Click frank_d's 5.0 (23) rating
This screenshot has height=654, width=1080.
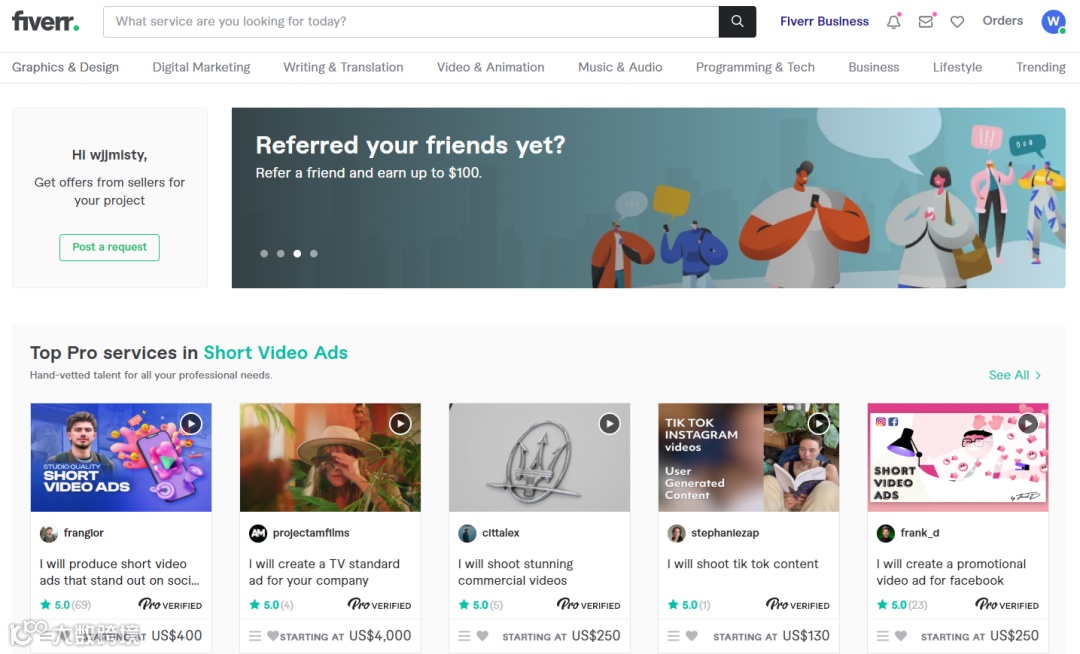pyautogui.click(x=902, y=604)
